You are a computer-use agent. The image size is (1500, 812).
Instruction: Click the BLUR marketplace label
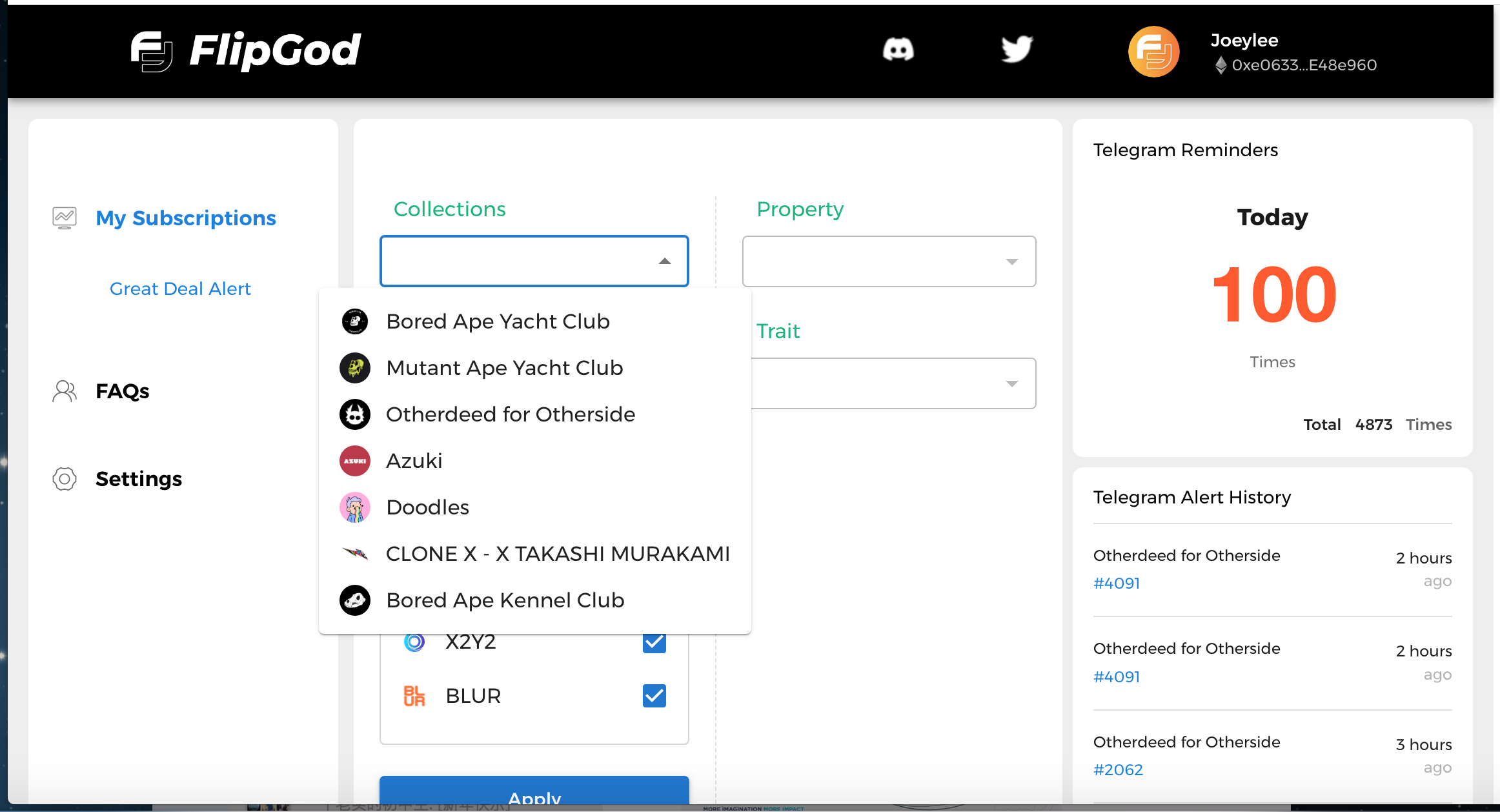473,696
